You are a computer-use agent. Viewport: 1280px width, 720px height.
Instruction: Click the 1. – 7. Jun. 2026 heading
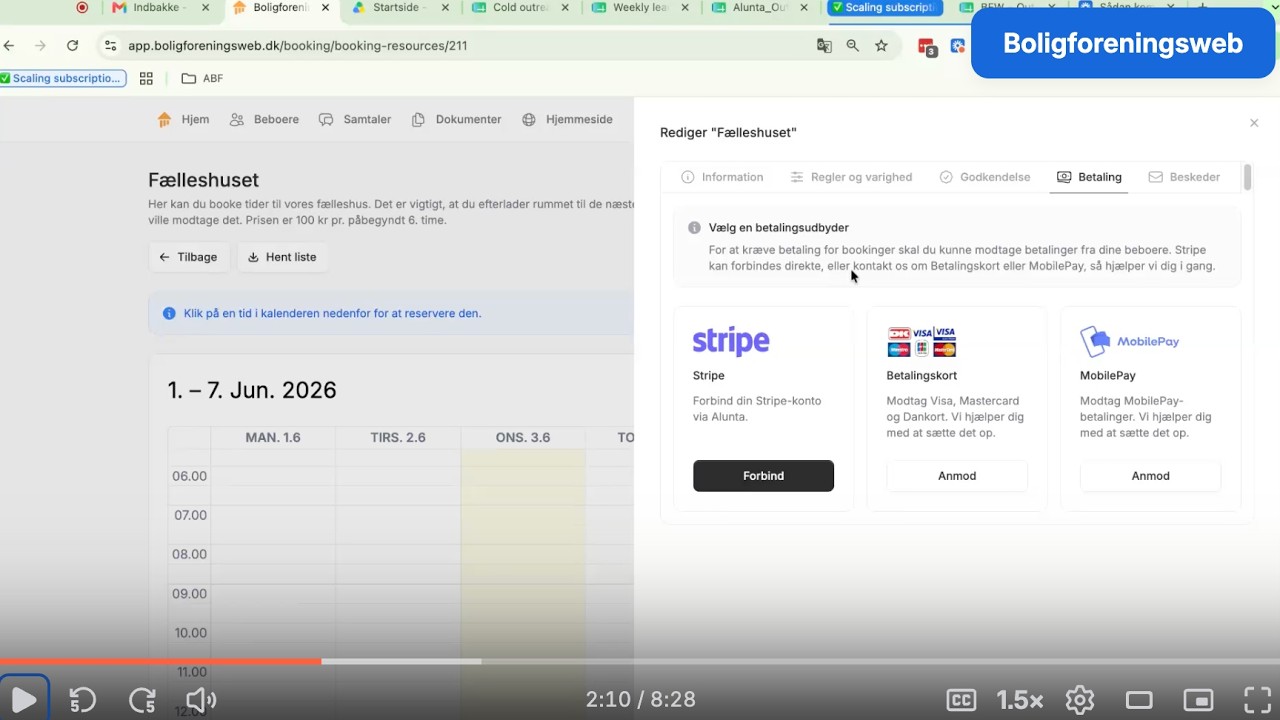252,390
